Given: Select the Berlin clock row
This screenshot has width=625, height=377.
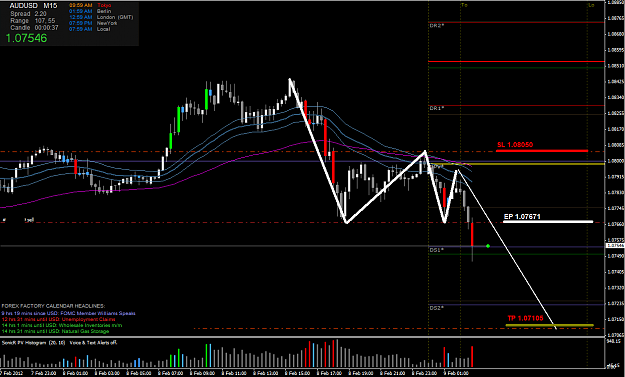Looking at the screenshot, I should (x=90, y=11).
